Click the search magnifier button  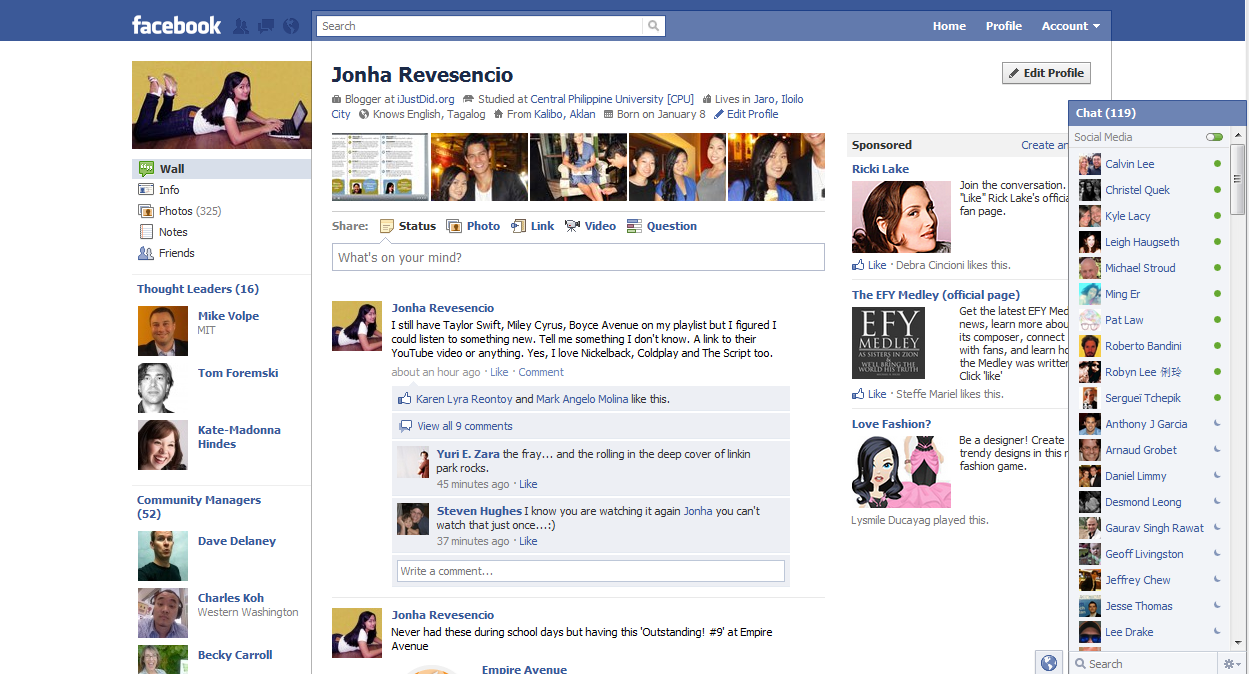coord(653,26)
